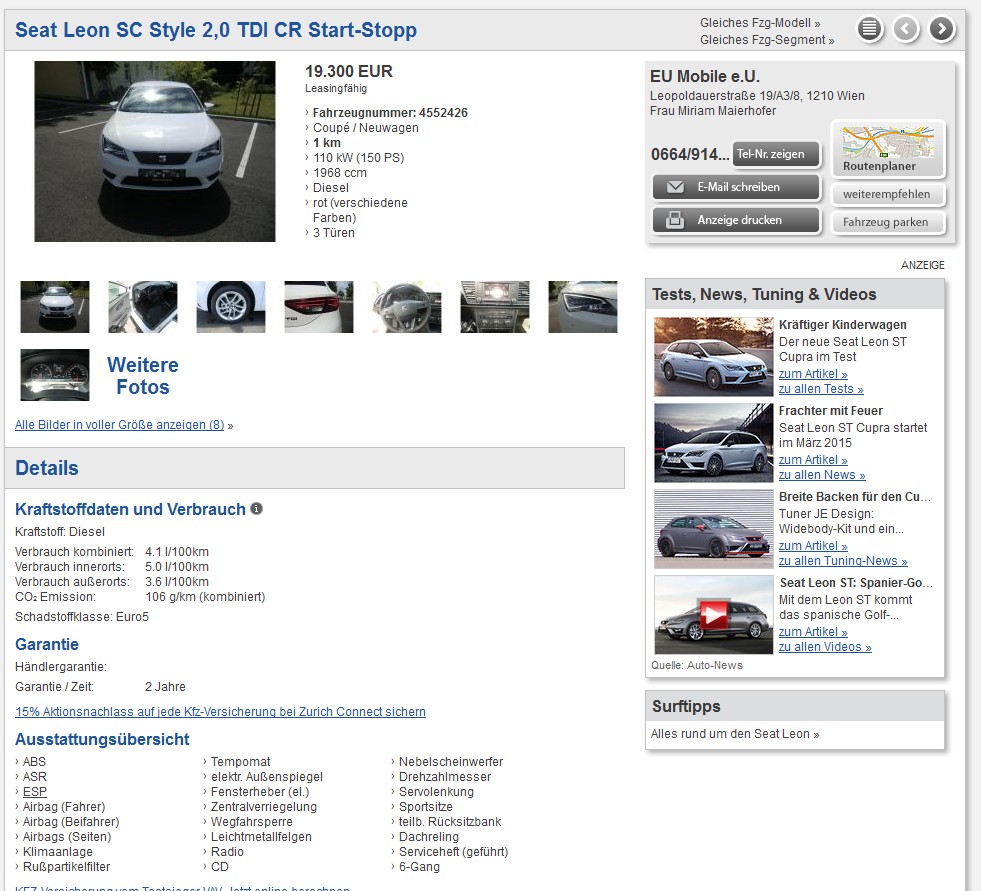Click the vehicle title Seat Leon SC Style

click(216, 30)
